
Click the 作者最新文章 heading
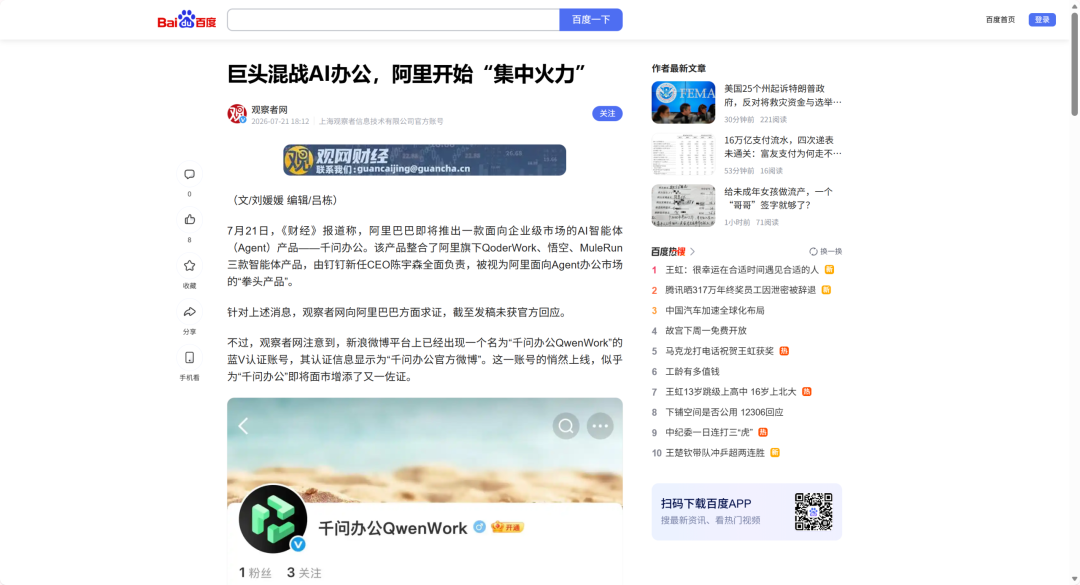[x=678, y=68]
